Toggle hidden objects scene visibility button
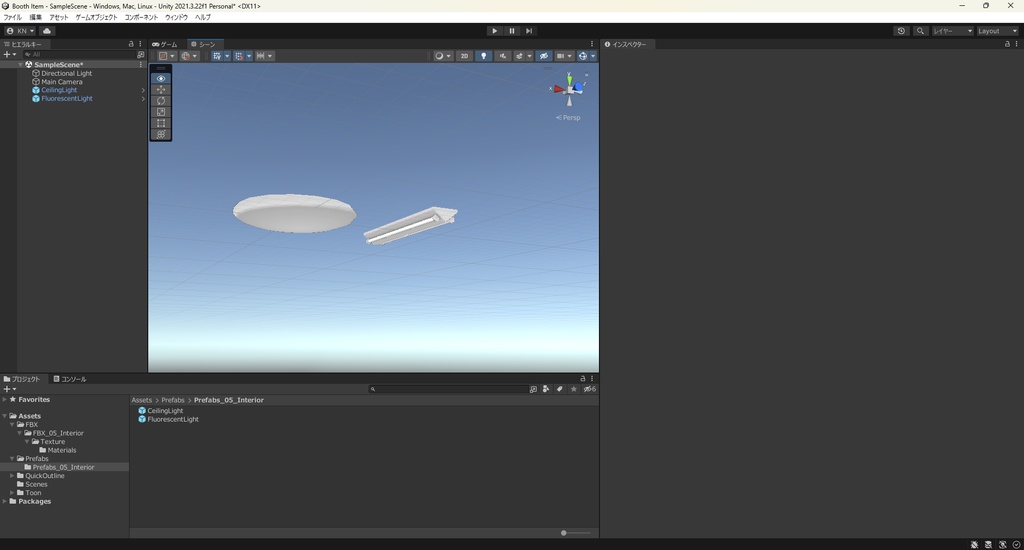 (543, 56)
